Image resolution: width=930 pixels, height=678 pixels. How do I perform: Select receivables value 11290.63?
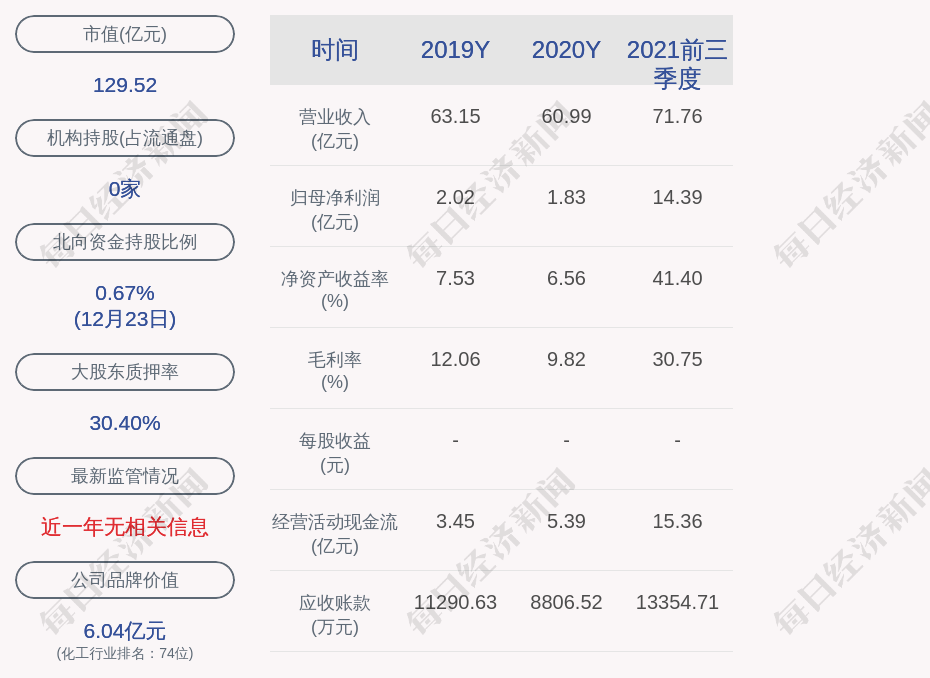[x=455, y=602]
